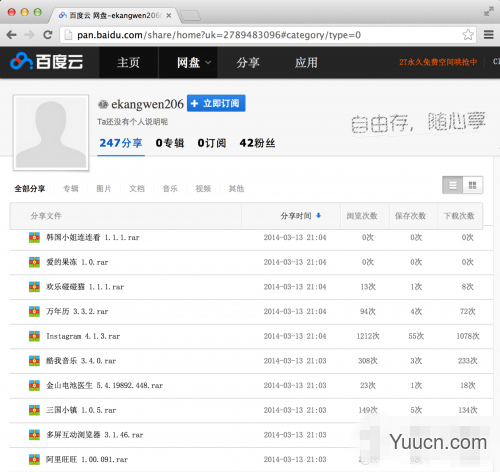Open file 三国小镇 1.0.5.rar

pyautogui.click(x=81, y=410)
